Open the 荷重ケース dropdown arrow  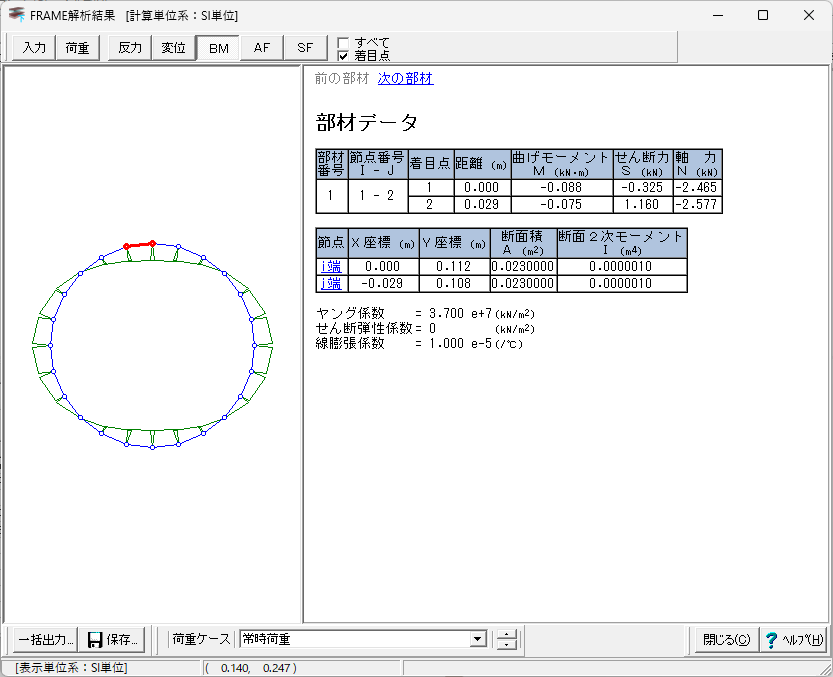click(x=477, y=639)
